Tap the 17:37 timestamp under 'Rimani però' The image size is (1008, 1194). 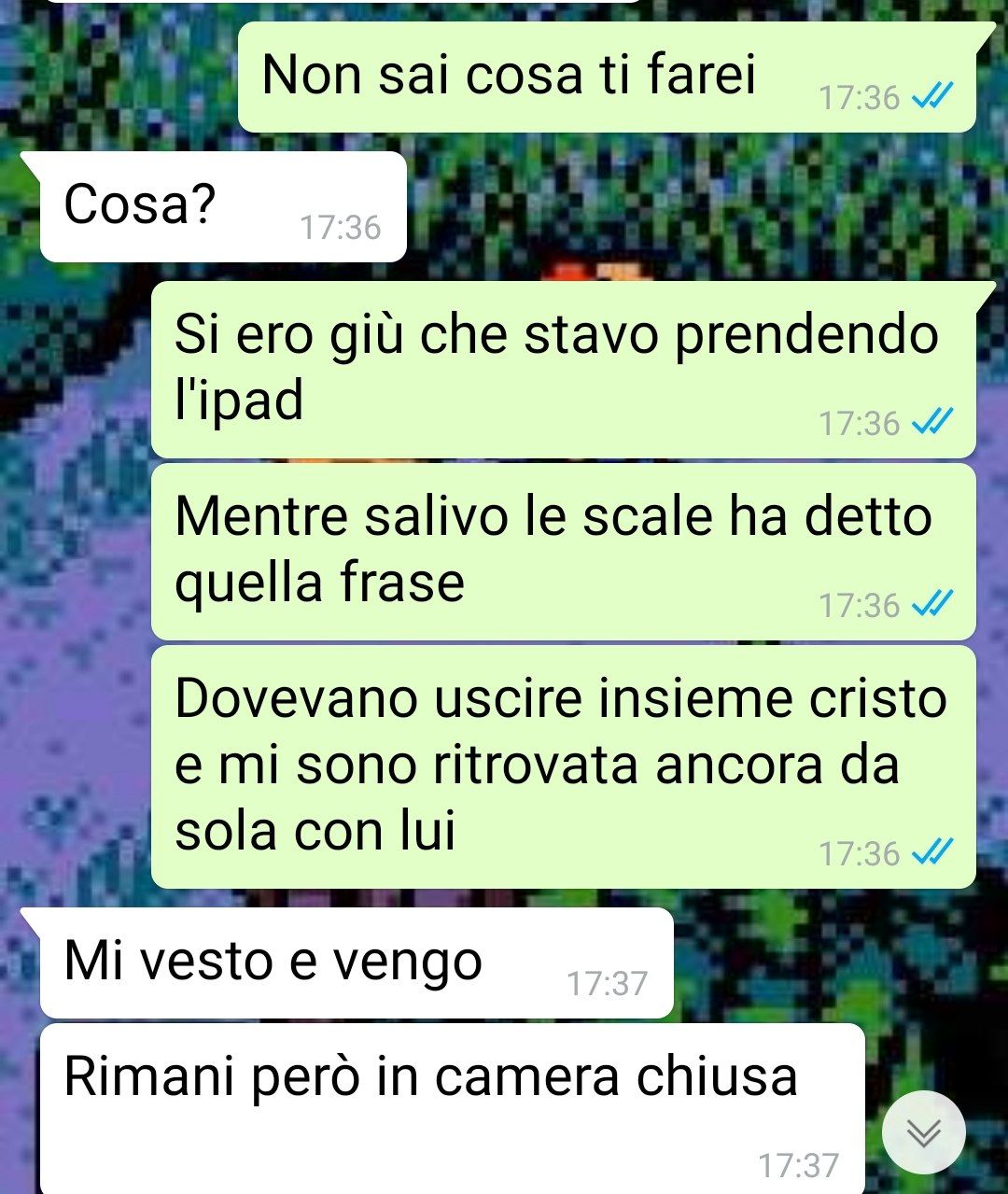(x=798, y=1165)
